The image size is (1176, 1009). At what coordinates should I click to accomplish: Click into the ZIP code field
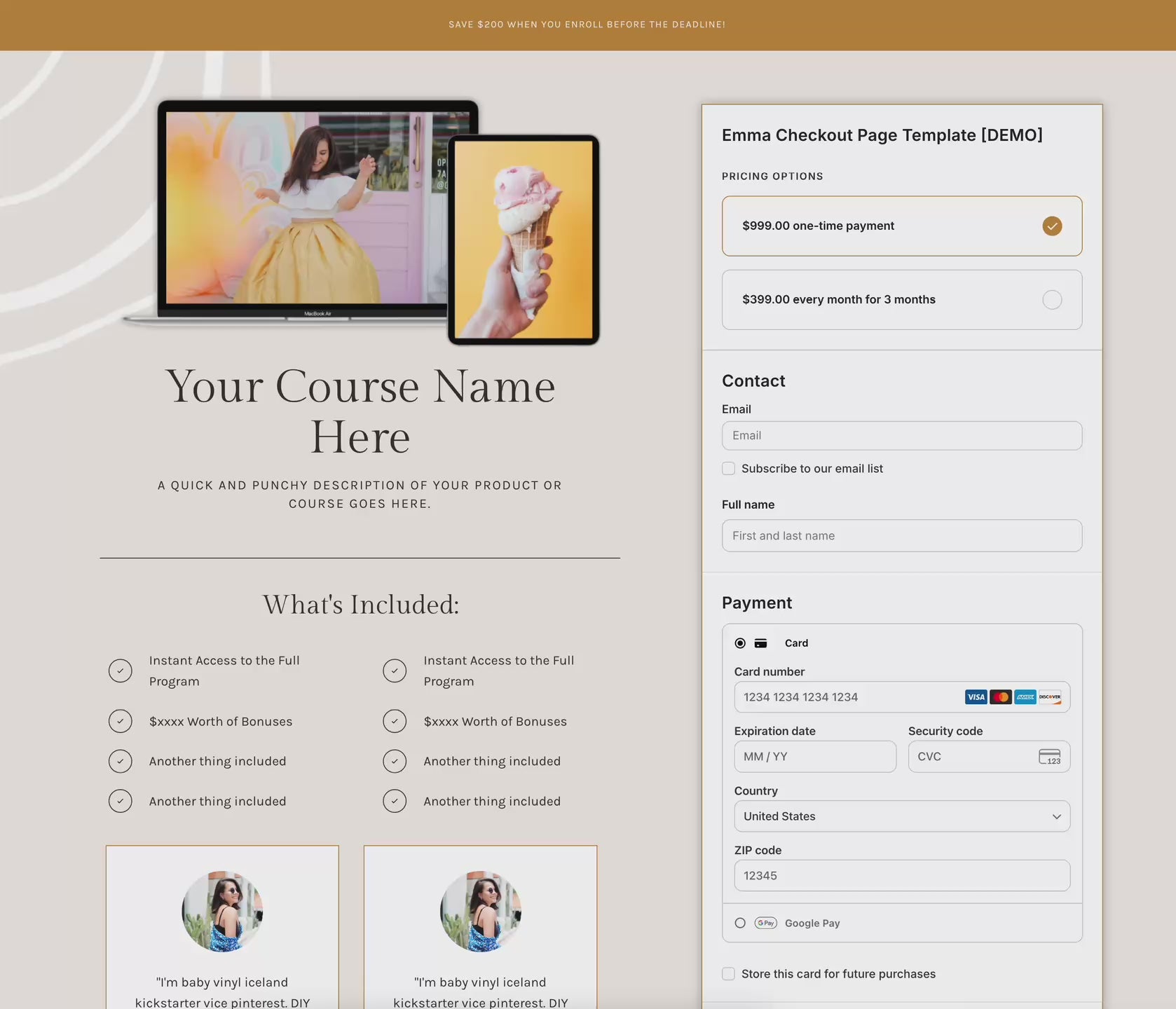pos(901,876)
